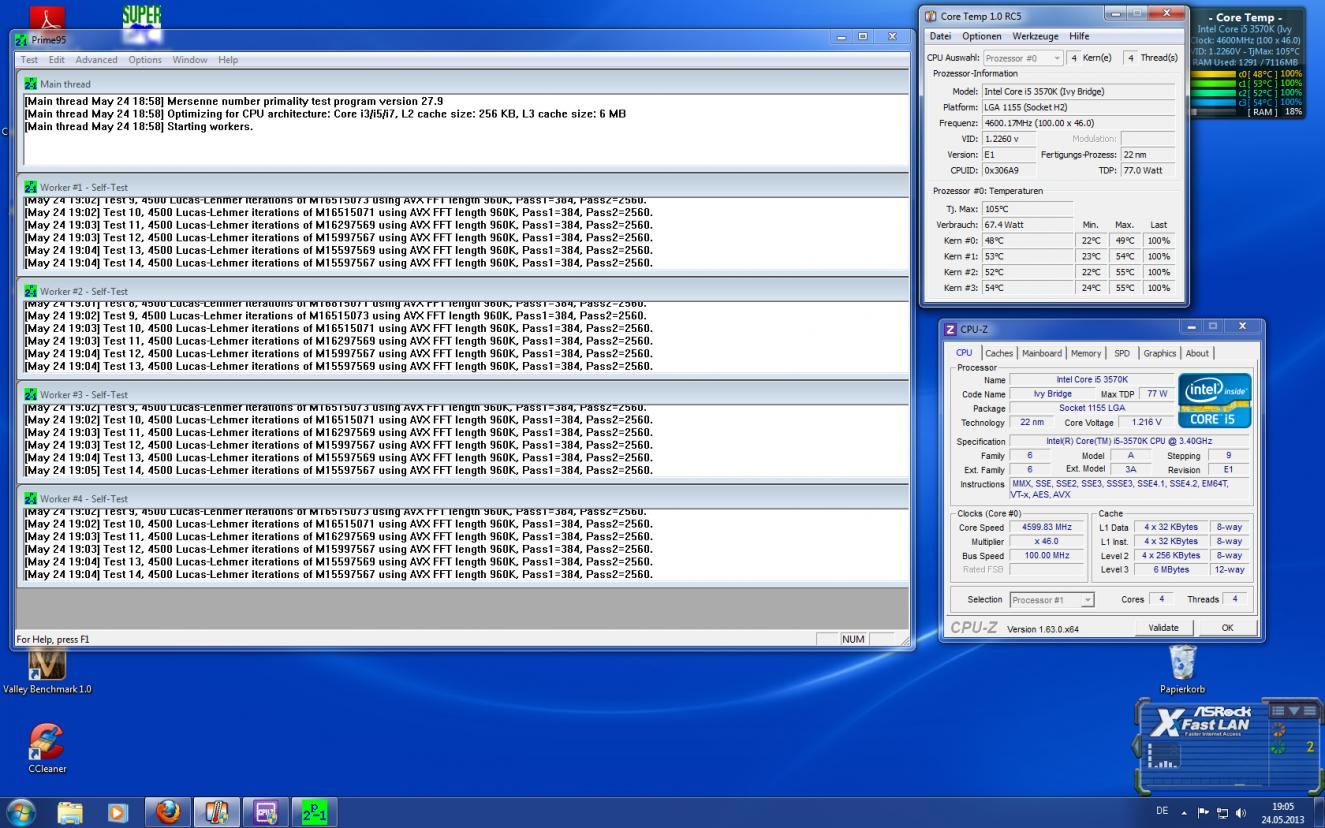Viewport: 1325px width, 828px height.
Task: Click the XFast LAN down triangle menu
Action: [1293, 710]
